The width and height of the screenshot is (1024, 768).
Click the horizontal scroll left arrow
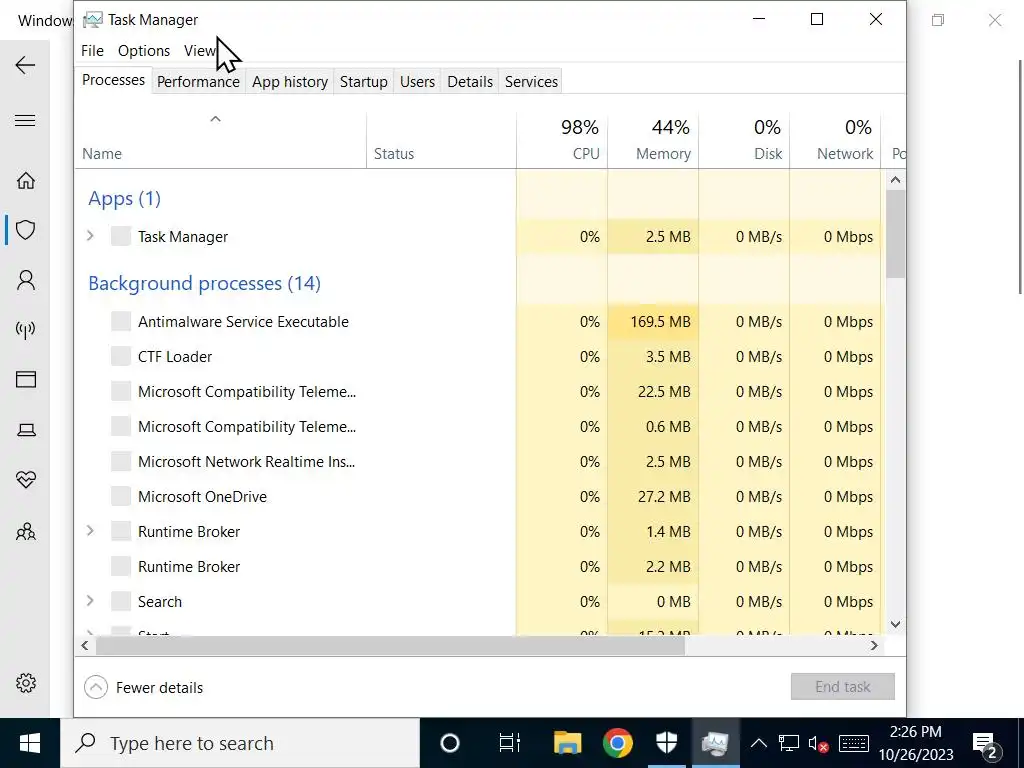coord(85,645)
